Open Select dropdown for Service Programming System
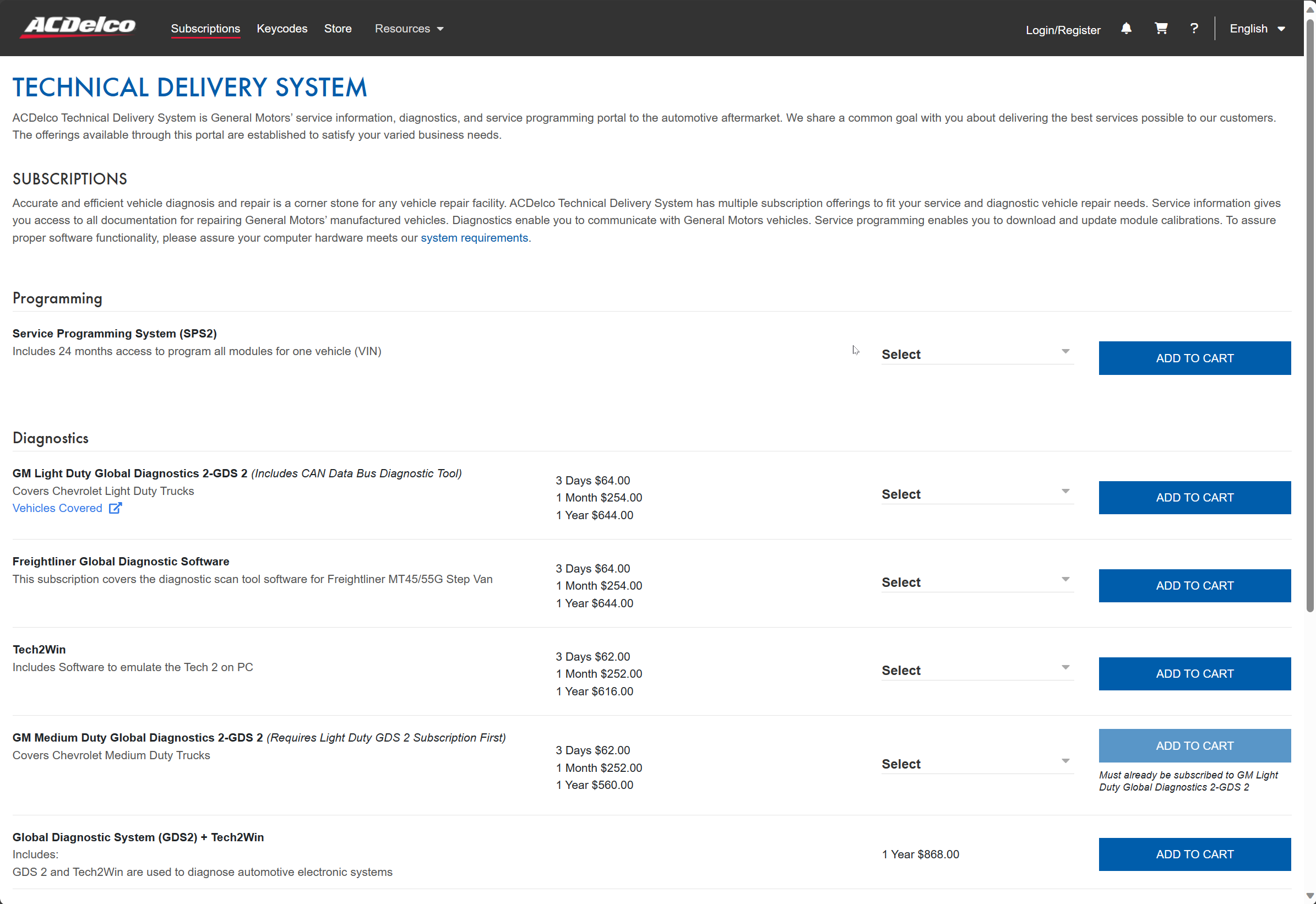The image size is (1316, 904). pyautogui.click(x=977, y=354)
